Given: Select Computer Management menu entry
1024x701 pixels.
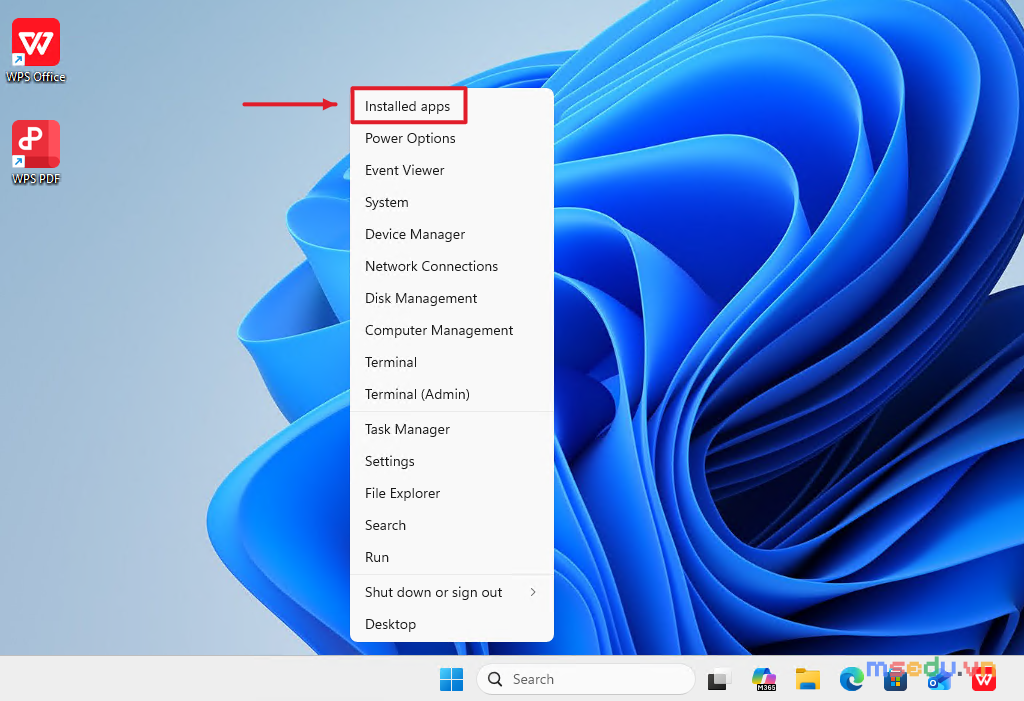Looking at the screenshot, I should click(452, 331).
